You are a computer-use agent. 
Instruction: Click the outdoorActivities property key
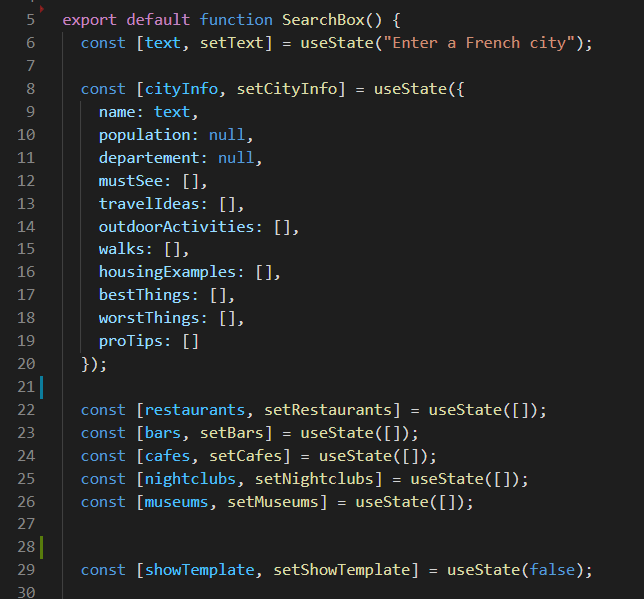click(x=177, y=227)
